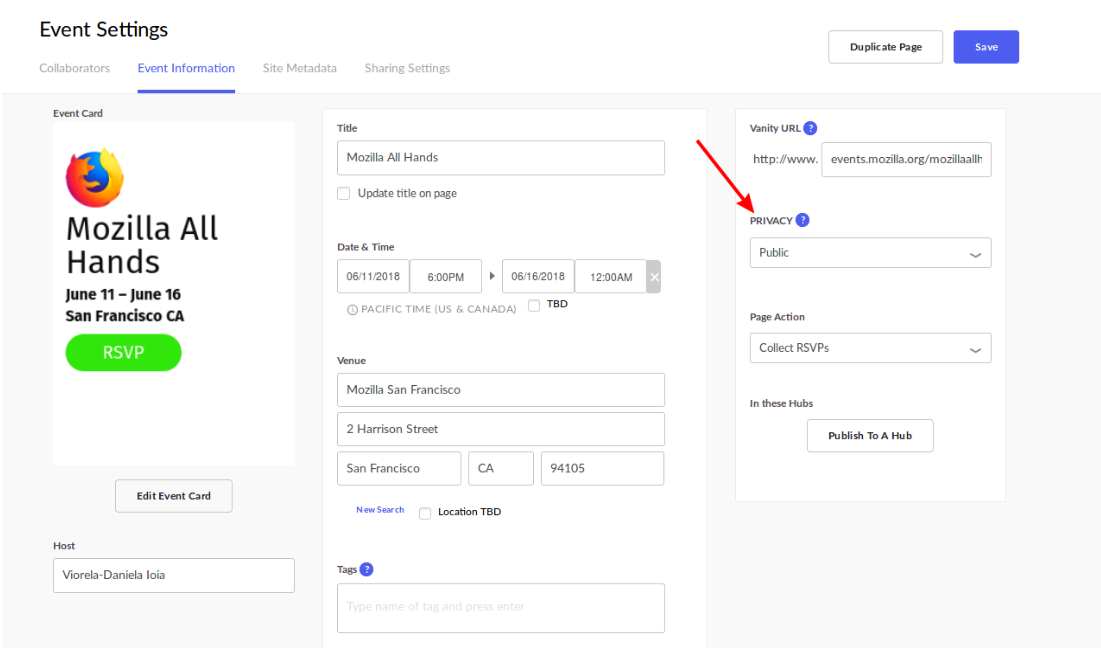Select the Event Information tab

click(186, 68)
